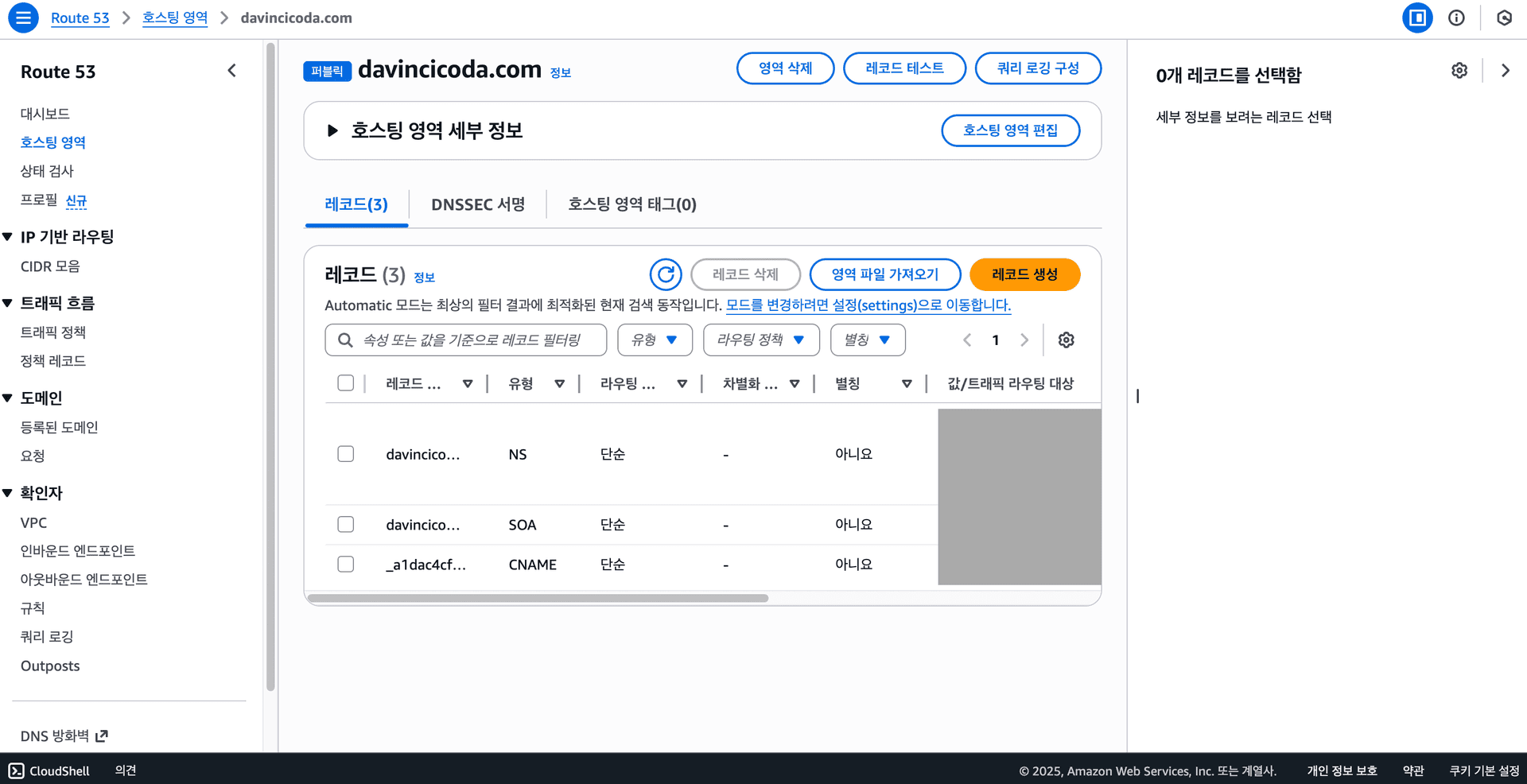Click the record filter search field
This screenshot has height=784, width=1527.
tap(465, 340)
